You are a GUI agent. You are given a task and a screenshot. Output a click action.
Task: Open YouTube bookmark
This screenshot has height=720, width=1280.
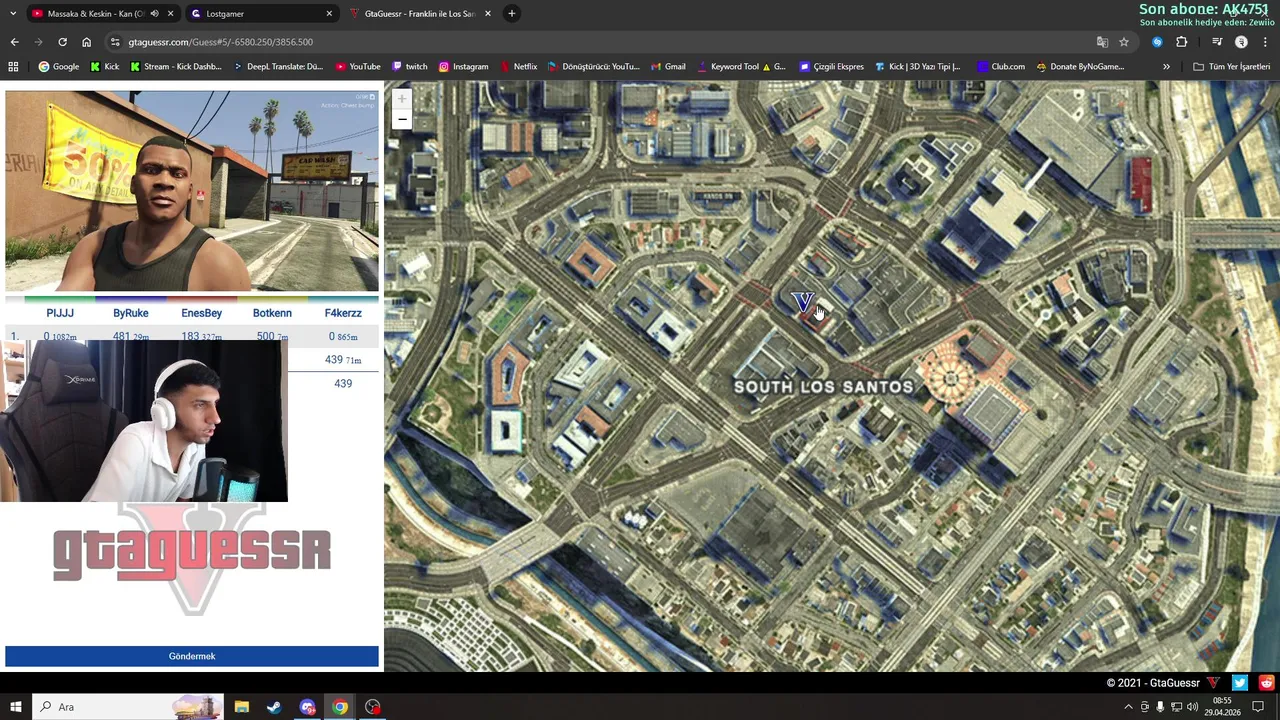pos(358,67)
